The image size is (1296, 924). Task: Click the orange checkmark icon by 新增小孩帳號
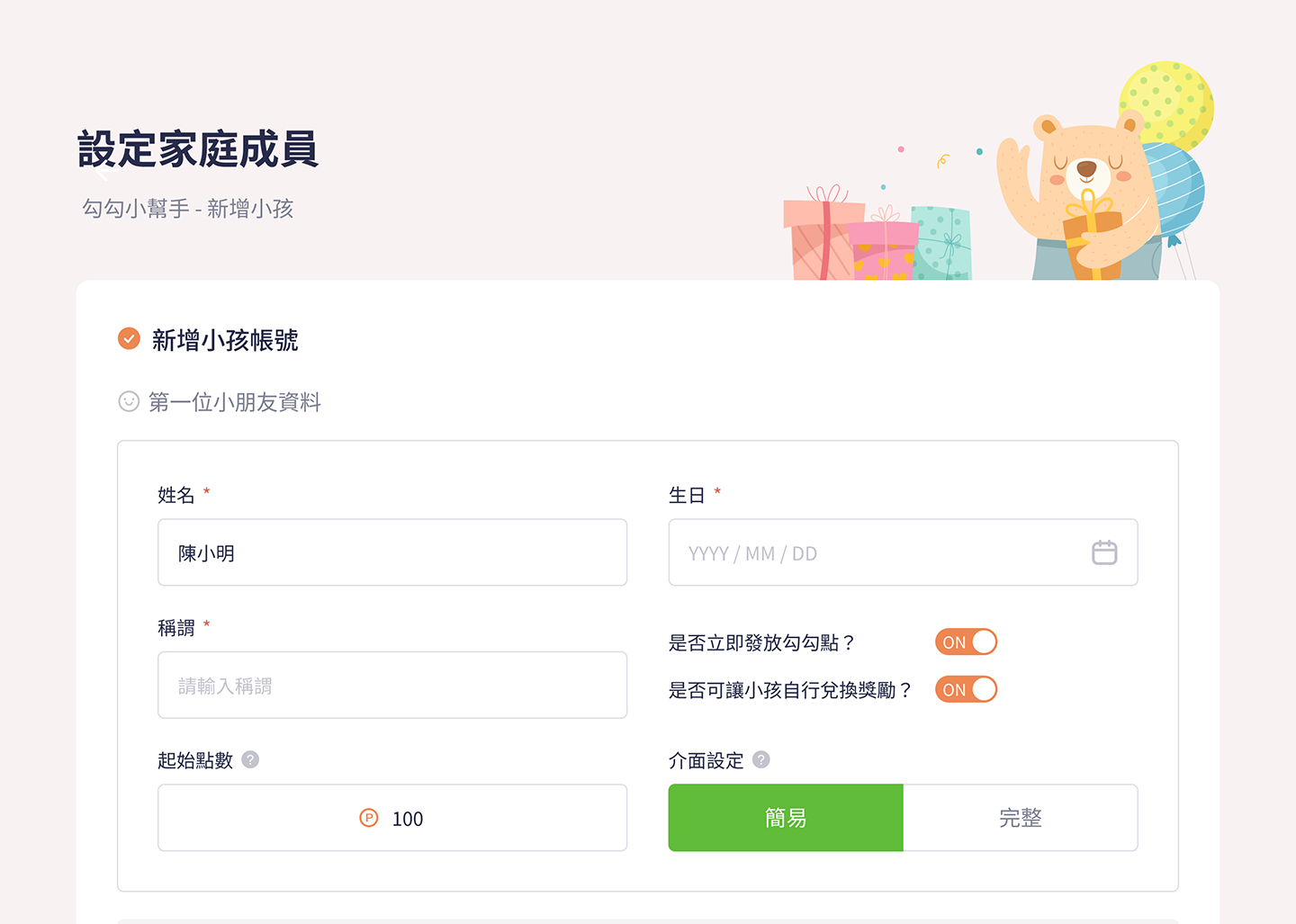coord(129,339)
